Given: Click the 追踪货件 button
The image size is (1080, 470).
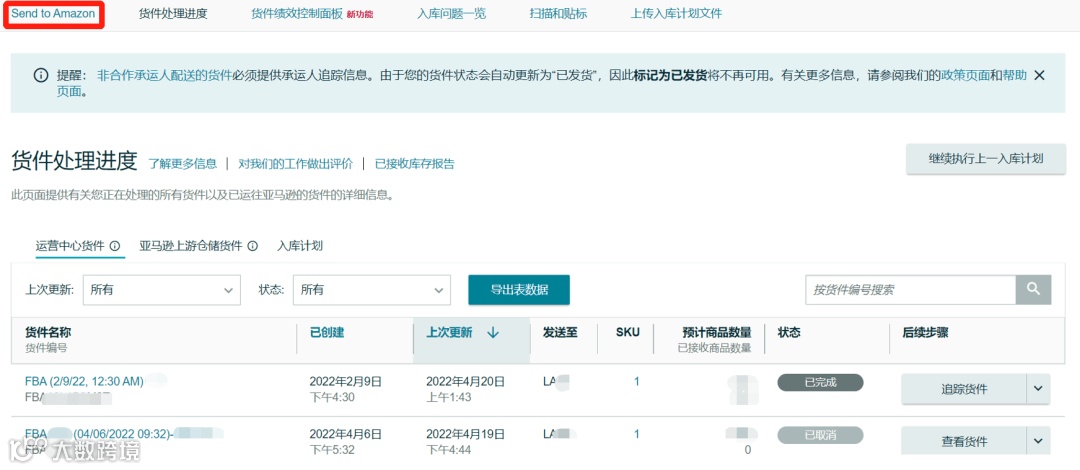Looking at the screenshot, I should pyautogui.click(x=964, y=389).
